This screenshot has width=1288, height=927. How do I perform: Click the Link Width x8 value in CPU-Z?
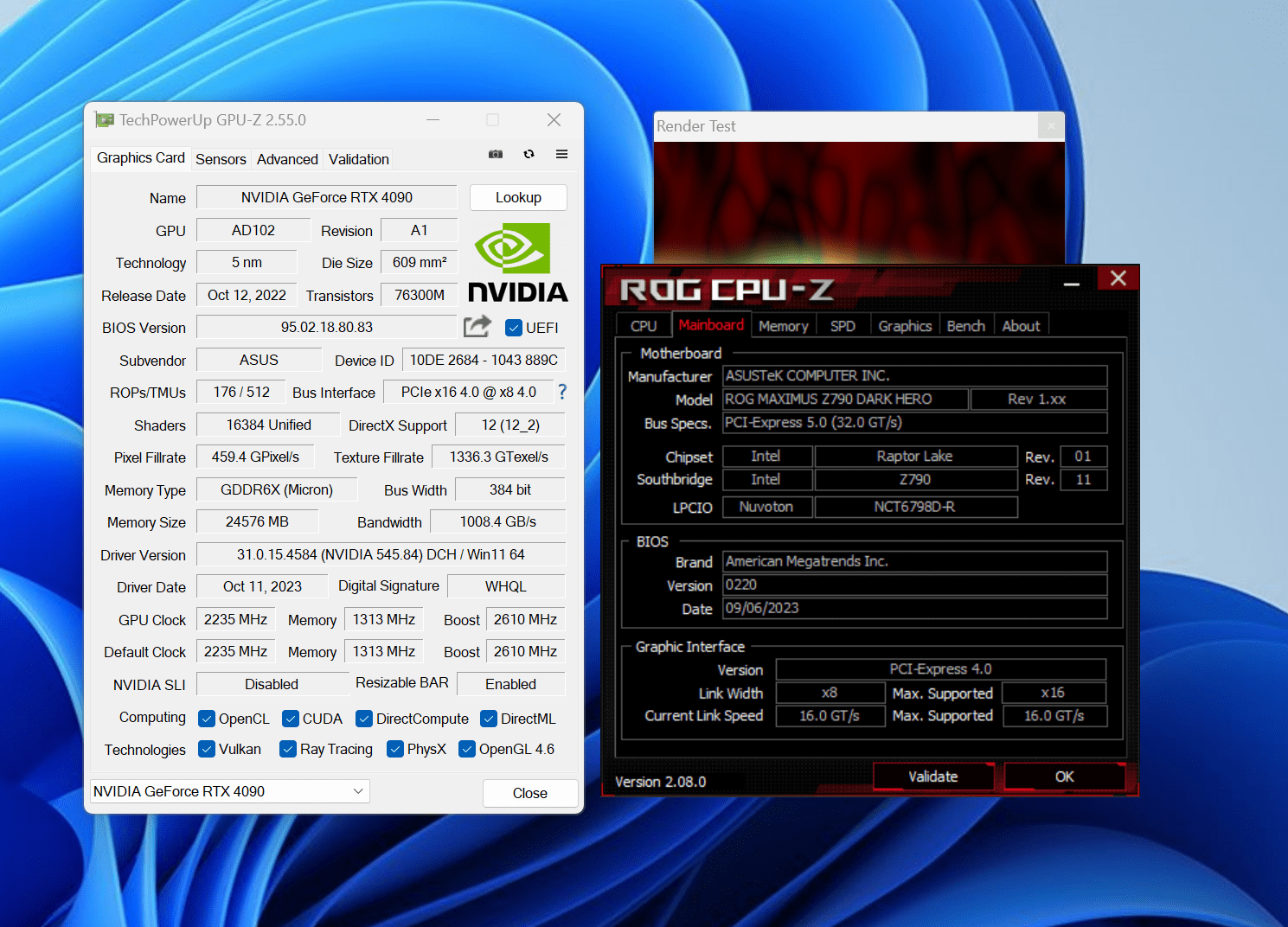(x=830, y=693)
